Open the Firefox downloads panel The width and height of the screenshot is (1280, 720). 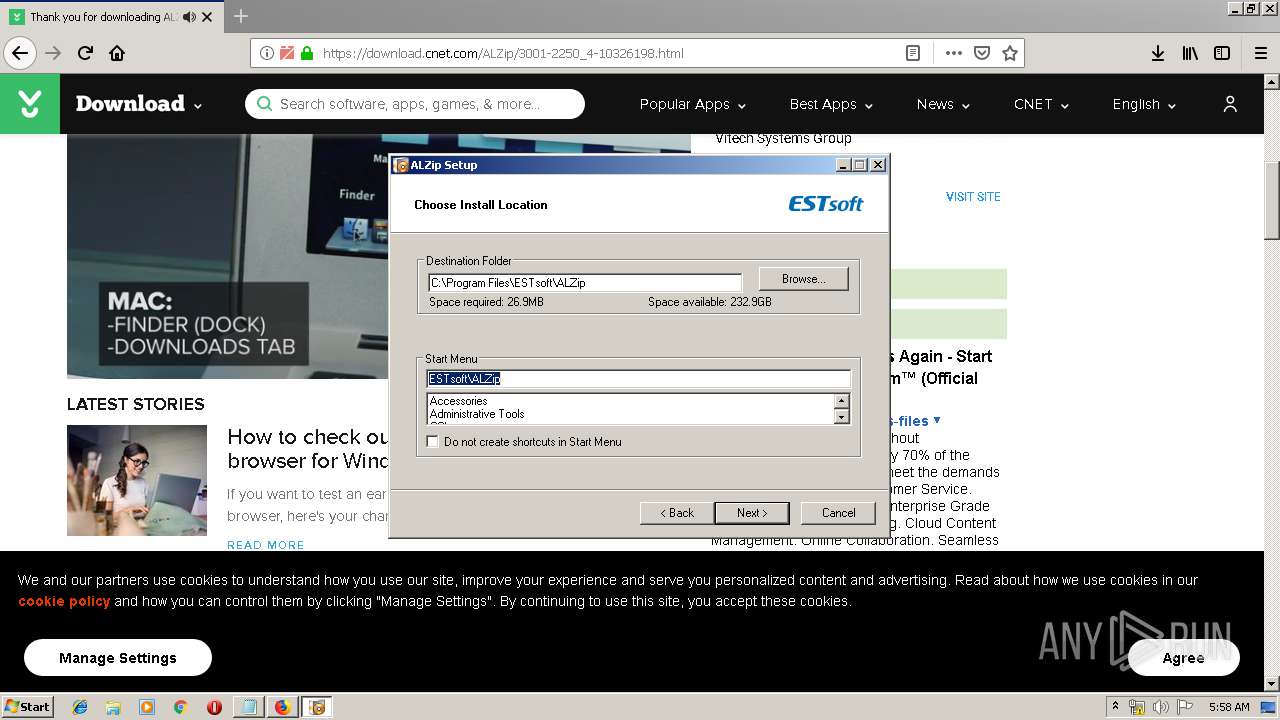pos(1158,53)
